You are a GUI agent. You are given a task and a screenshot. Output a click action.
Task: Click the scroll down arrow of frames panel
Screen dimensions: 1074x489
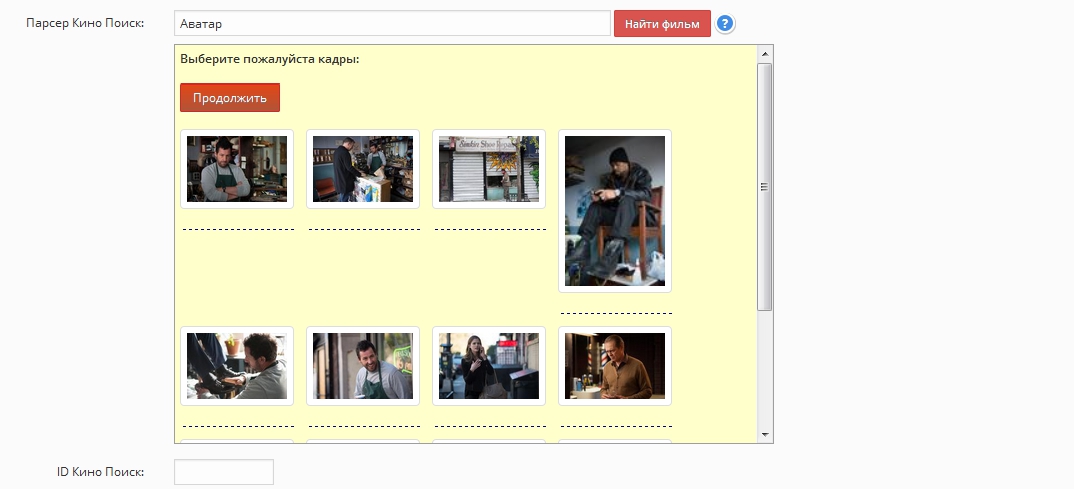(x=765, y=435)
